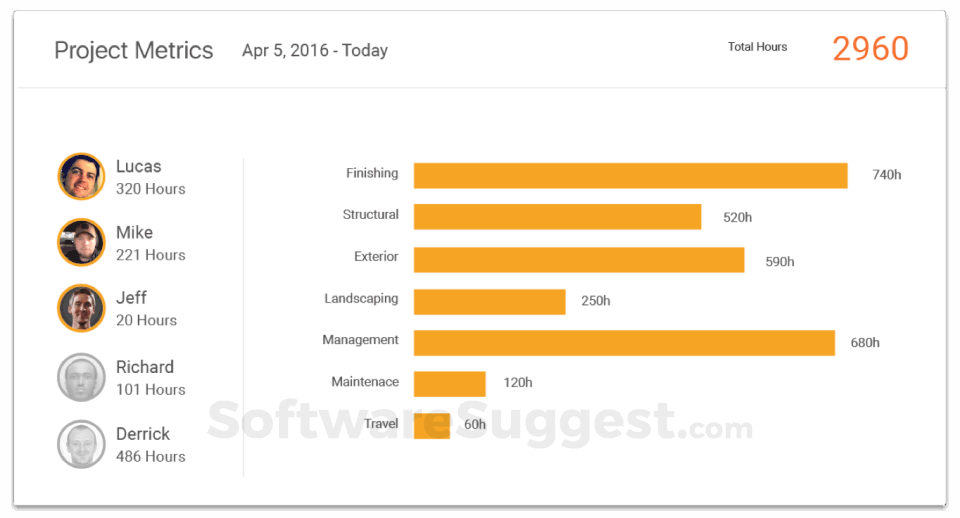The image size is (960, 518).
Task: Click the 2960 total hours figure
Action: tap(870, 49)
